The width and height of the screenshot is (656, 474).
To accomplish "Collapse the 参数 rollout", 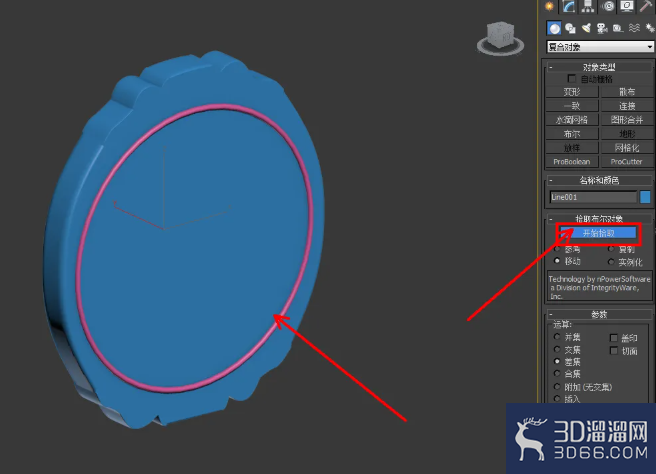I will (x=599, y=314).
